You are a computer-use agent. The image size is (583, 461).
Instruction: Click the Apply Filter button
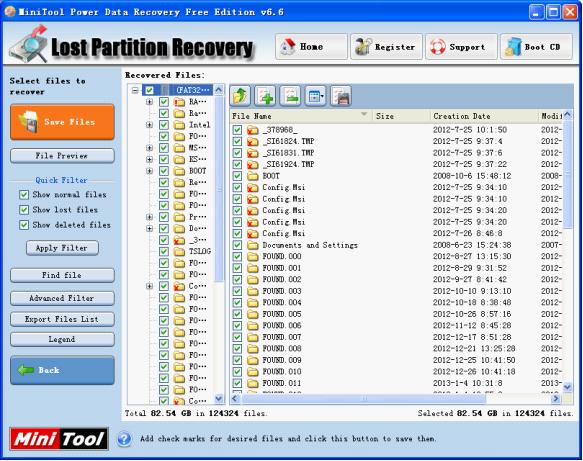pos(62,248)
